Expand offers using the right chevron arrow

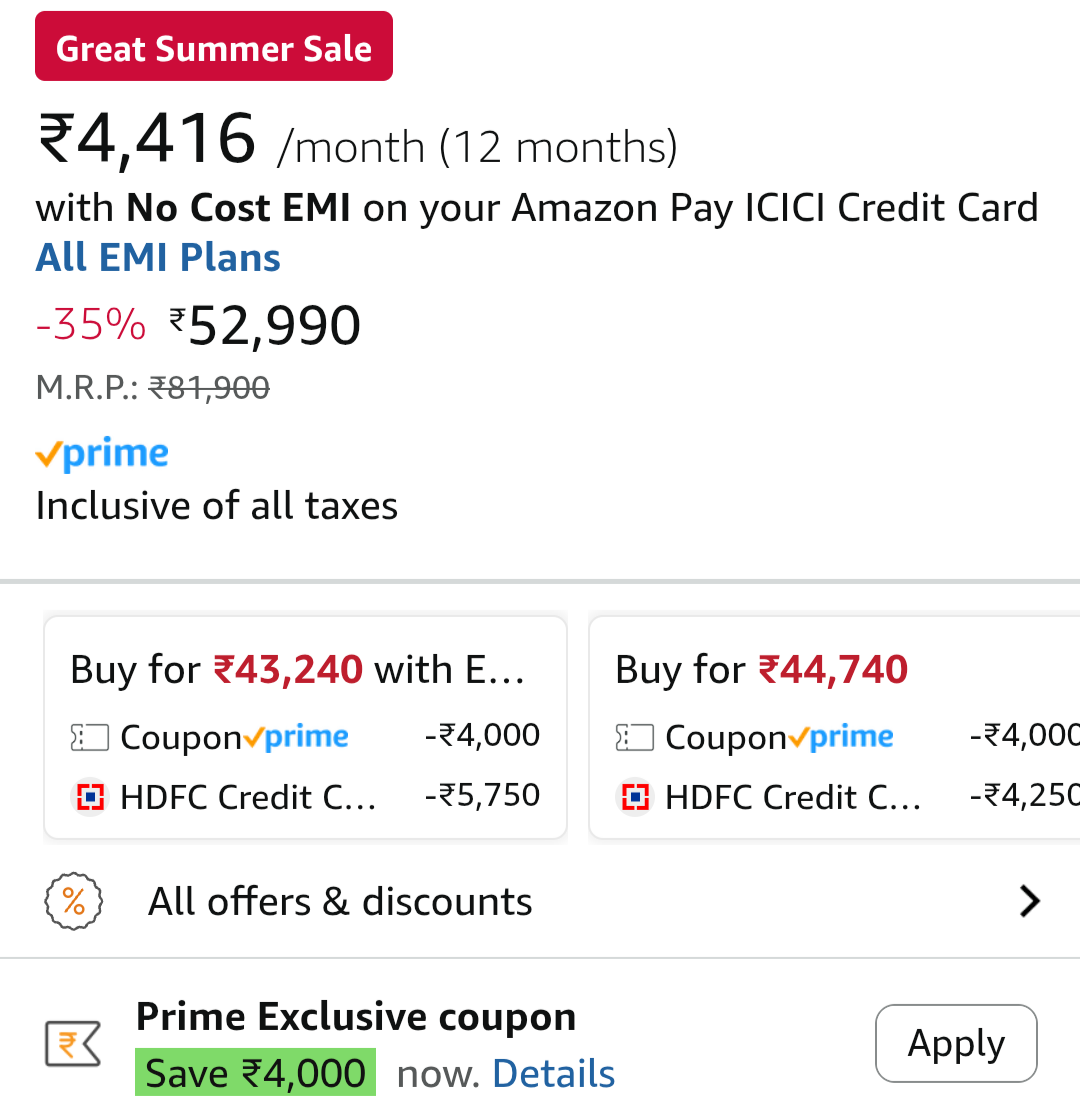point(1029,902)
